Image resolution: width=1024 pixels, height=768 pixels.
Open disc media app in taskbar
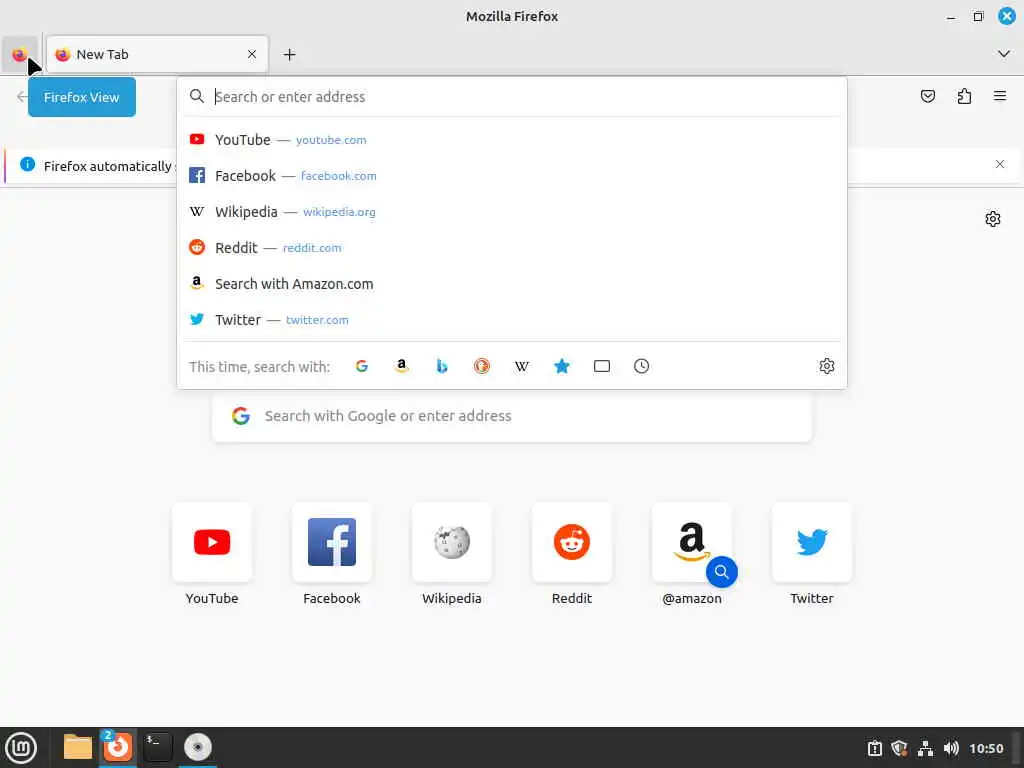click(x=197, y=747)
